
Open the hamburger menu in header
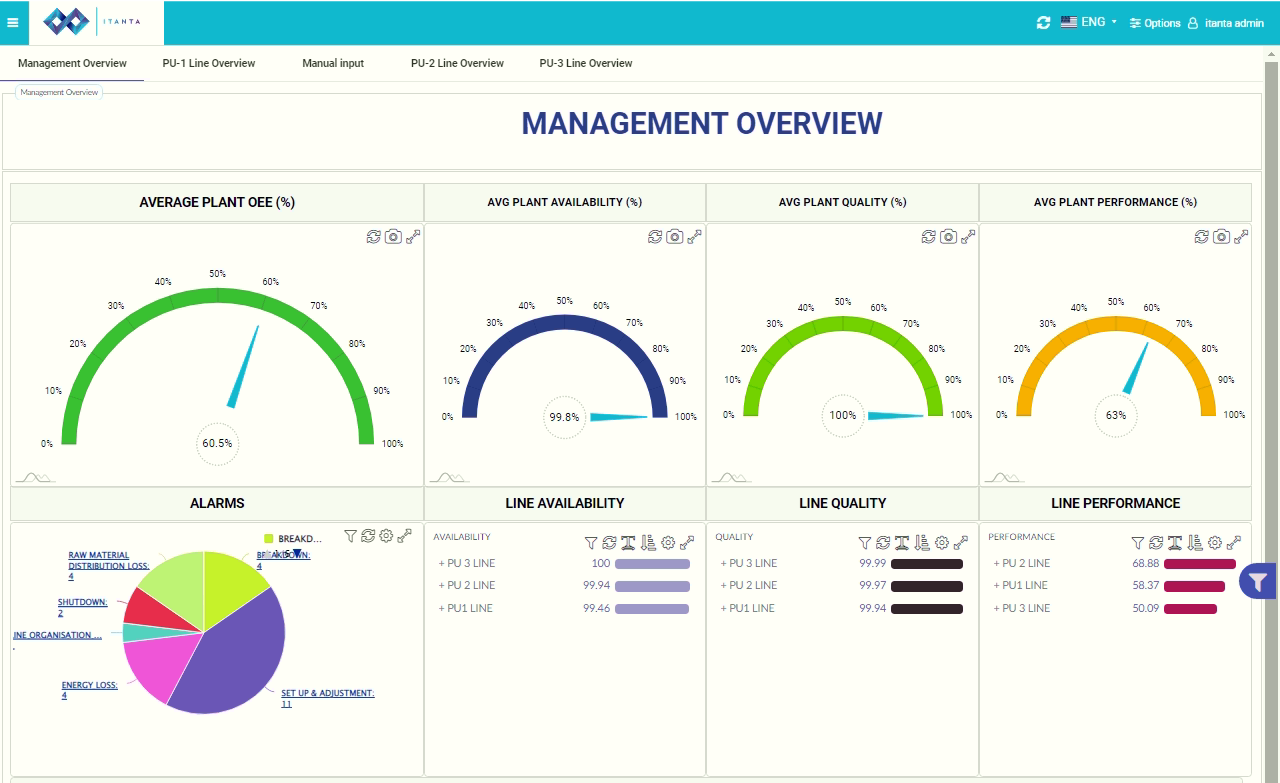pos(13,23)
